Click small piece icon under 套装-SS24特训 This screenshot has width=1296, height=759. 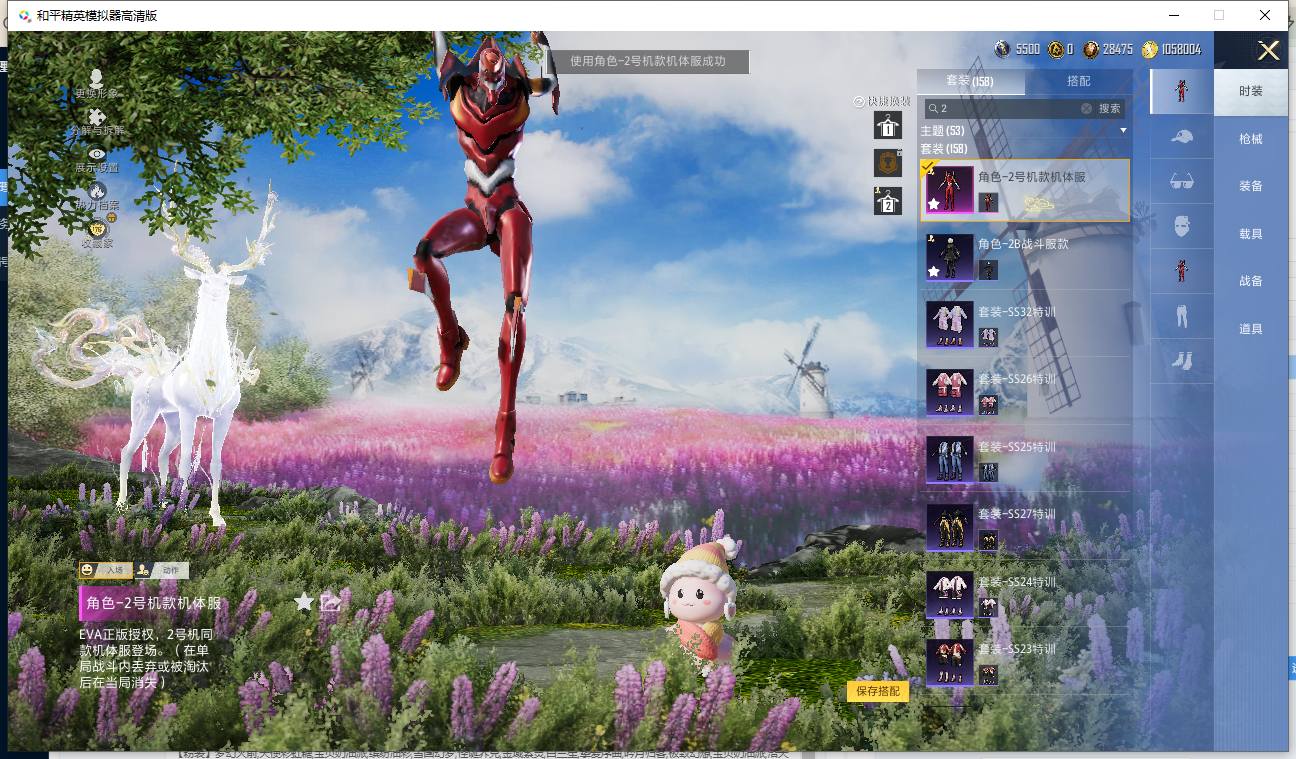pos(988,607)
